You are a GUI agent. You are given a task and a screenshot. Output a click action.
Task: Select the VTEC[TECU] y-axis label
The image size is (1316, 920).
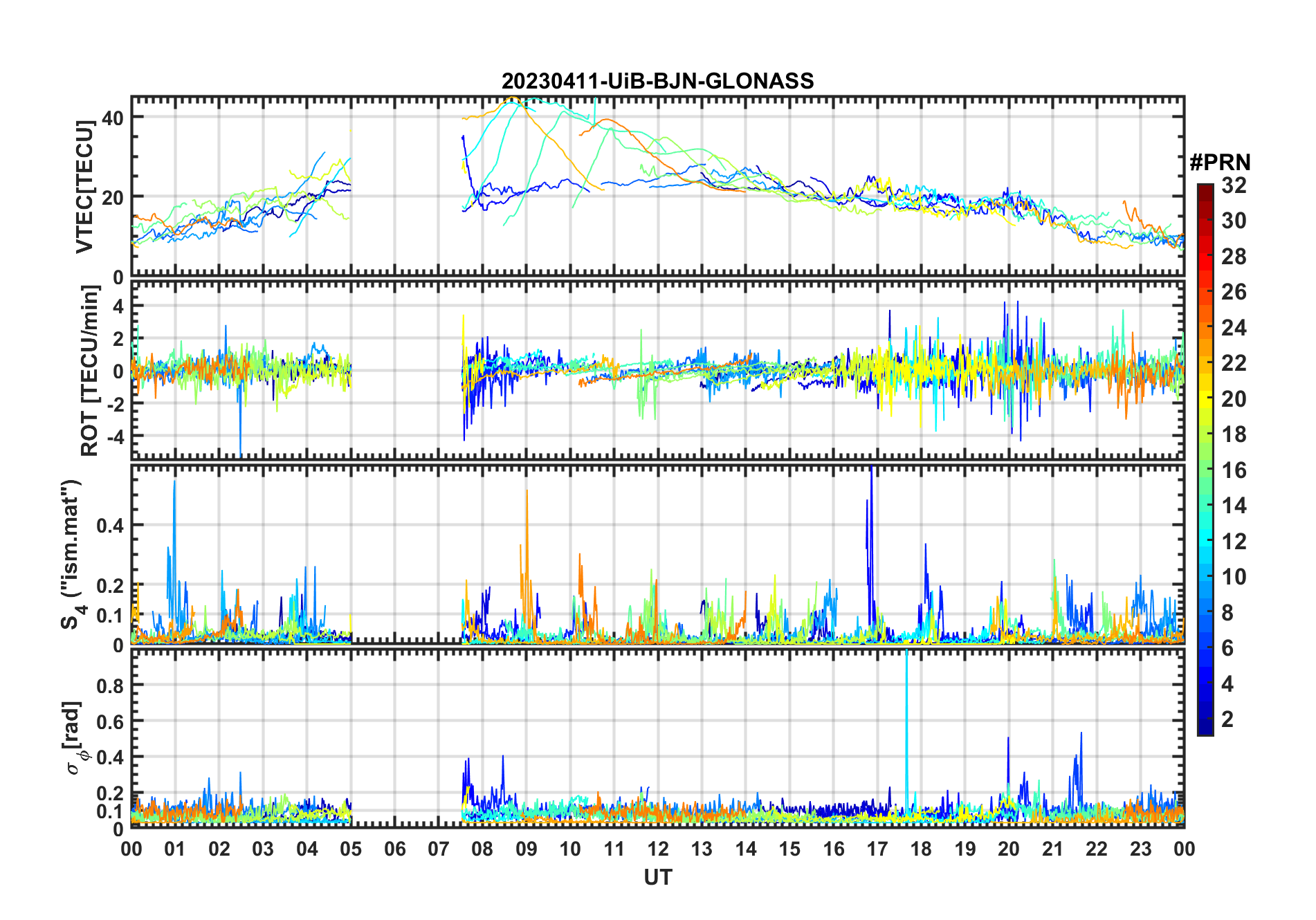[x=84, y=187]
